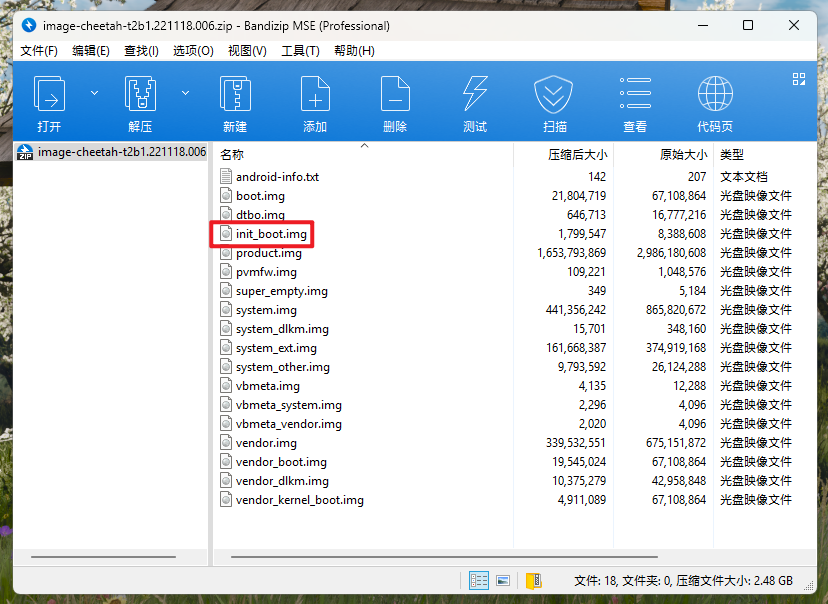Select the vbmeta.img file
This screenshot has height=604, width=828.
268,386
